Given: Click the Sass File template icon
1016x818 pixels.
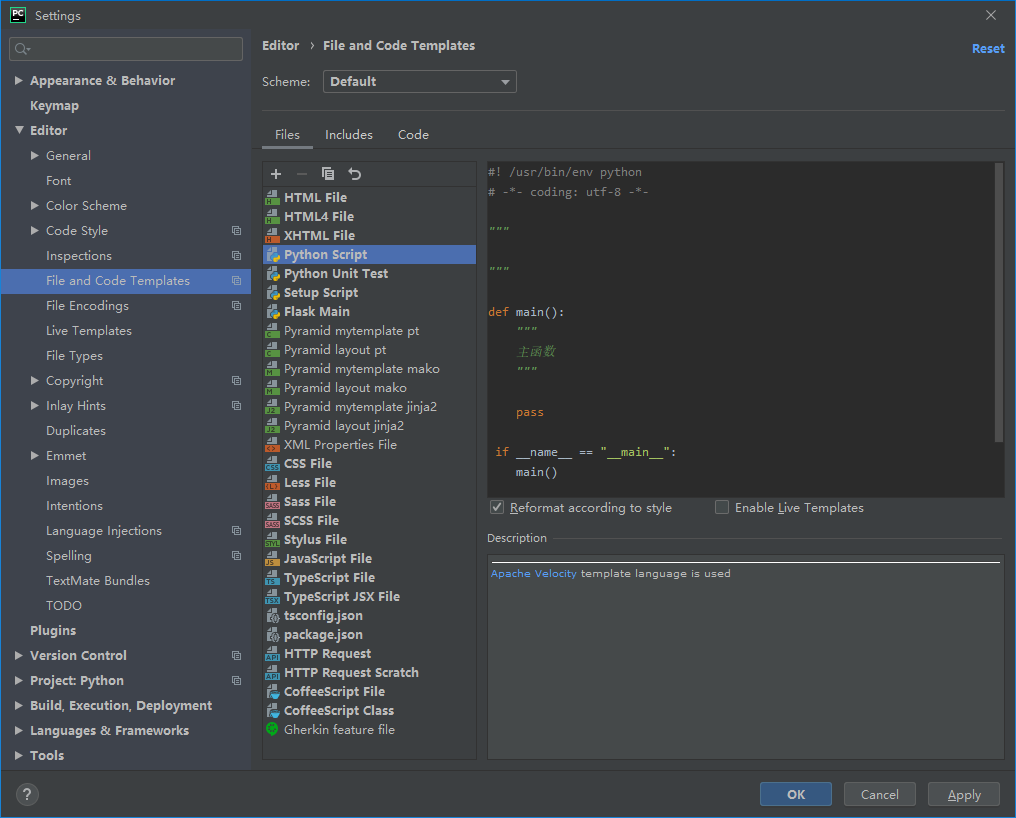Looking at the screenshot, I should click(x=272, y=502).
